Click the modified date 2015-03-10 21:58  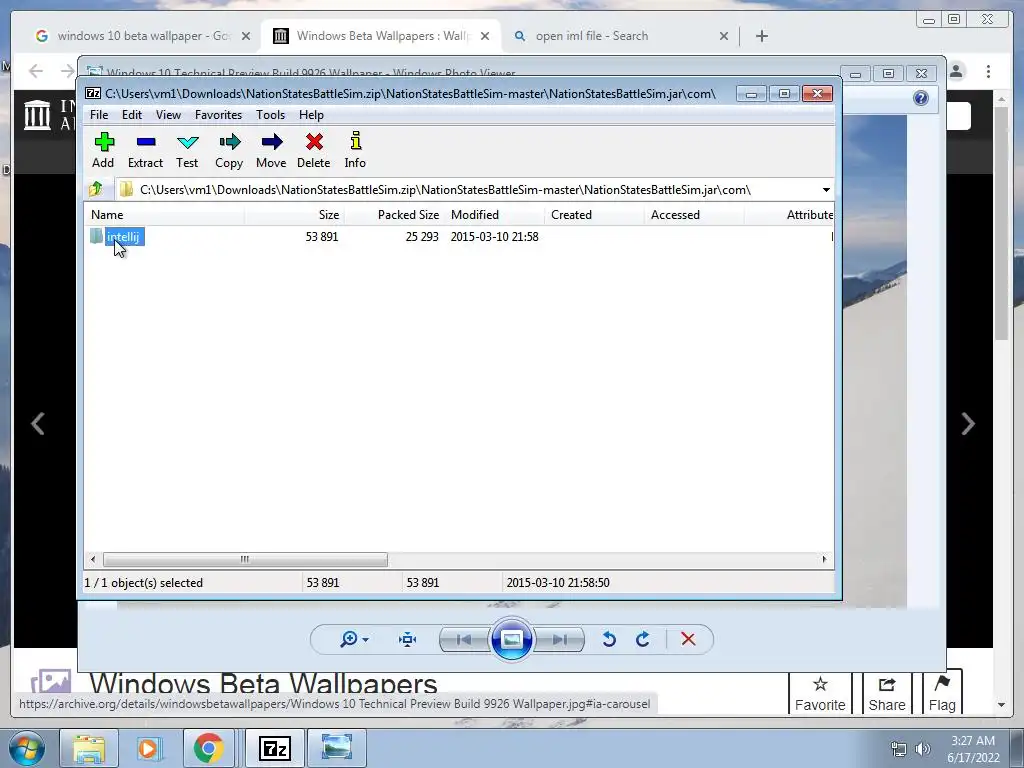click(494, 236)
